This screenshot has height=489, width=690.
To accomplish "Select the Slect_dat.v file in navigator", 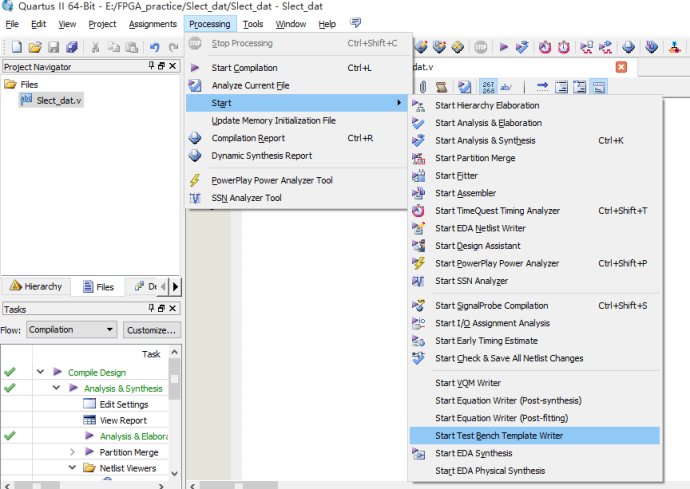I will pos(51,100).
